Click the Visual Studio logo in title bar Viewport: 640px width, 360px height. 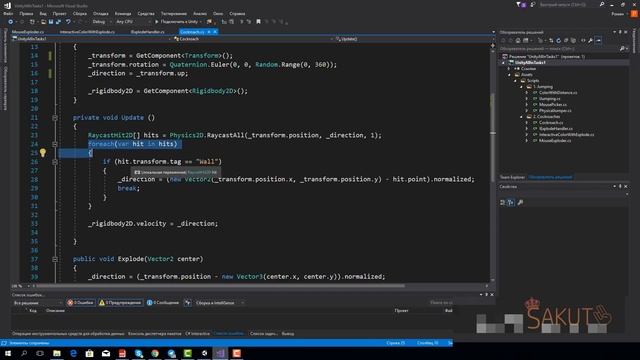(x=7, y=6)
